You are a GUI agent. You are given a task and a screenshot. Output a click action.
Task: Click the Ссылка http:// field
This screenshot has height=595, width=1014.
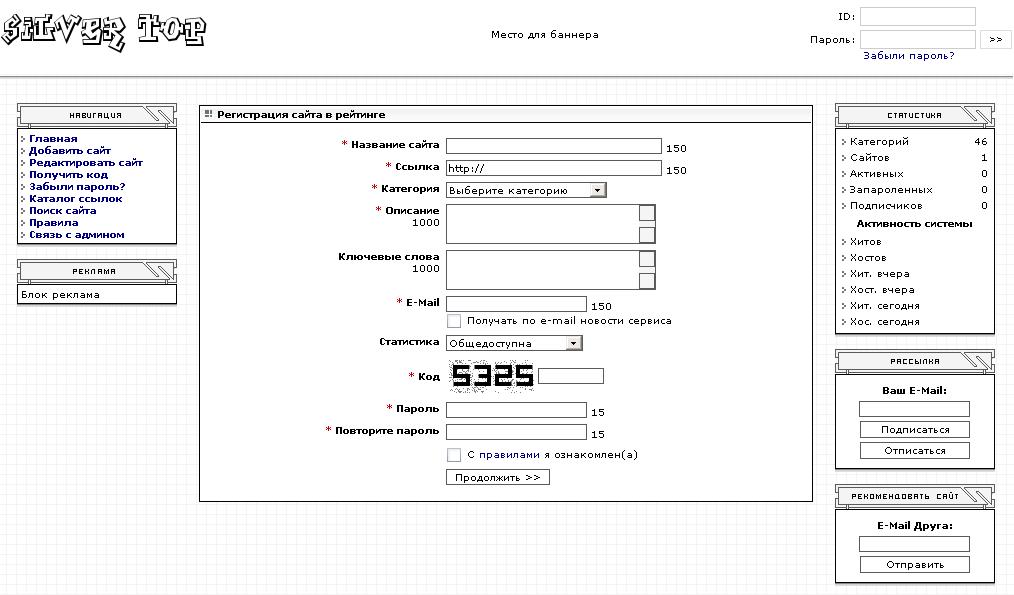coord(554,168)
